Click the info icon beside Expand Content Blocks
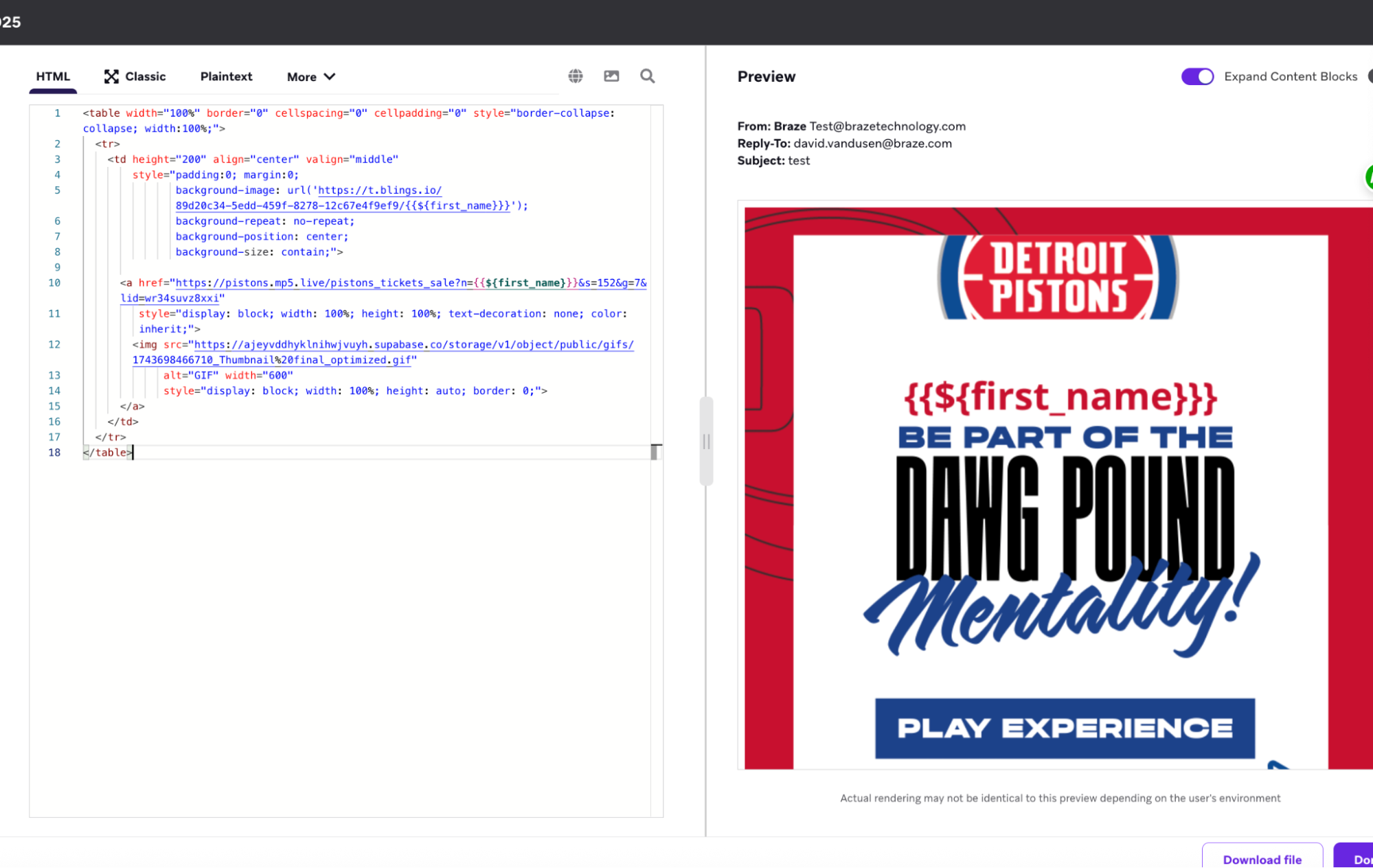Image resolution: width=1373 pixels, height=868 pixels. pos(1370,76)
